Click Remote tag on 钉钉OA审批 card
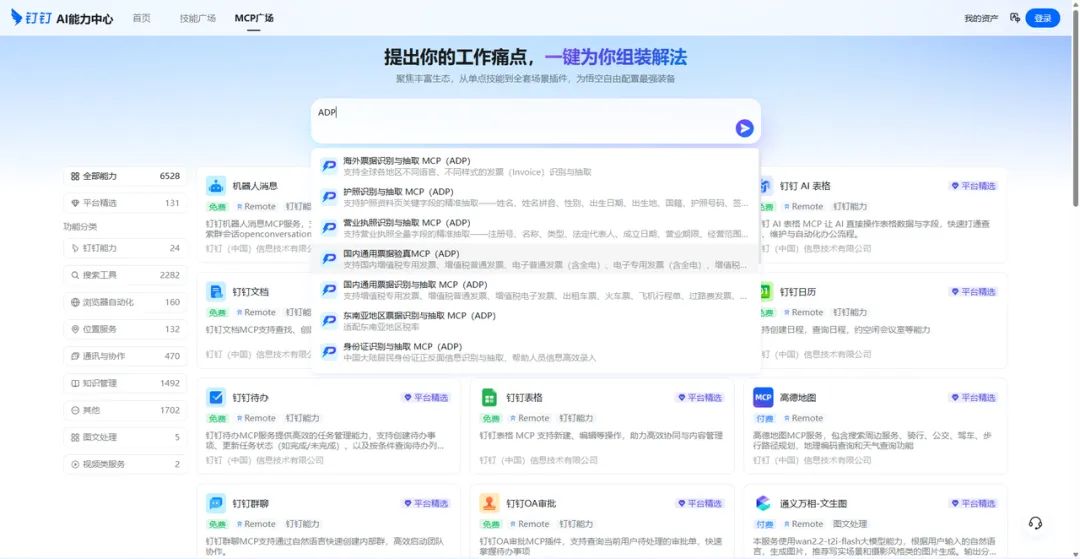Screen dimensions: 1080x559 [530, 524]
